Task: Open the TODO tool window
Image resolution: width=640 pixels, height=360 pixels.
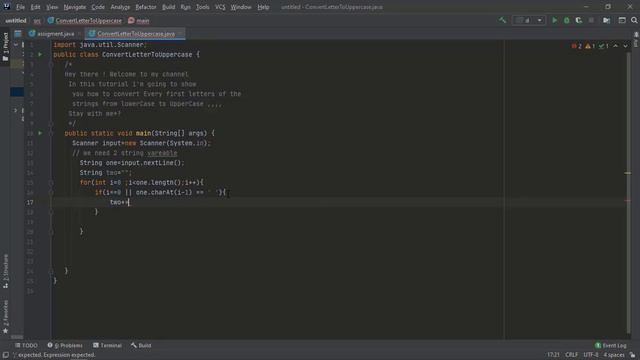Action: pos(26,345)
